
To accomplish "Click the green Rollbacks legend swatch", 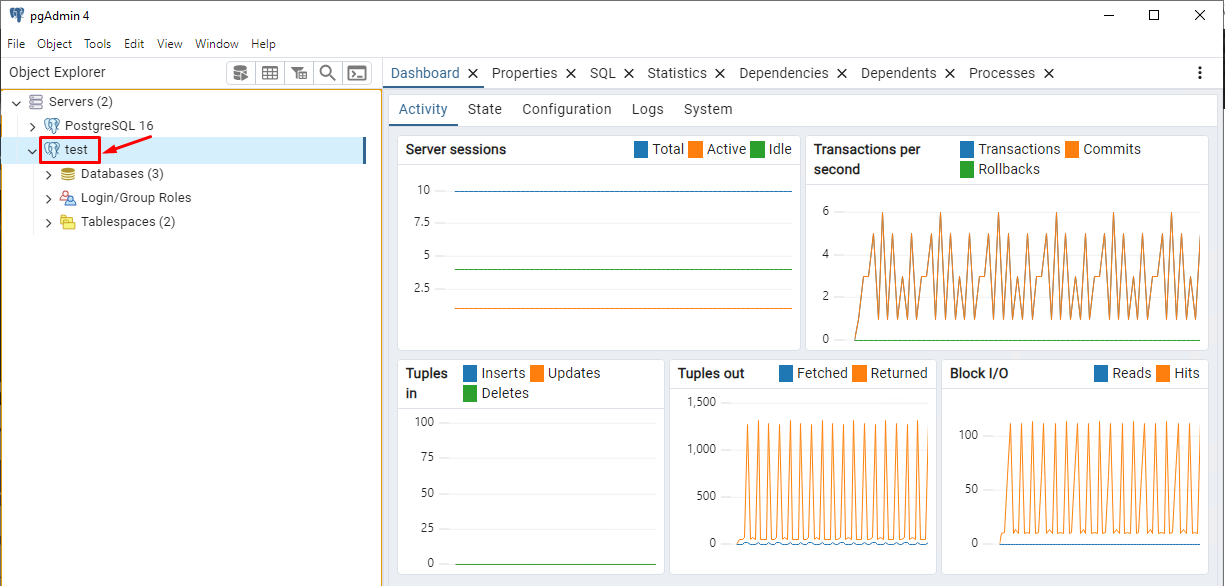I will coord(967,169).
